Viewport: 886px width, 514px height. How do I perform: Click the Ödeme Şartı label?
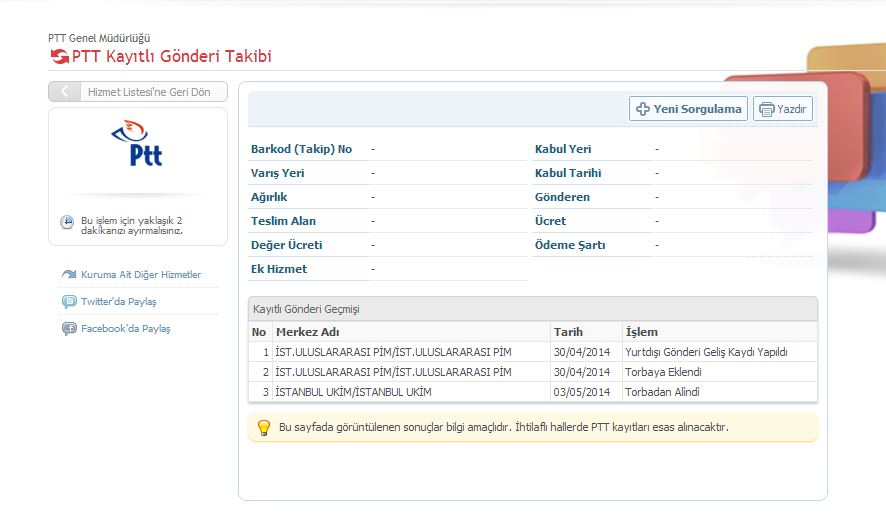tap(570, 245)
